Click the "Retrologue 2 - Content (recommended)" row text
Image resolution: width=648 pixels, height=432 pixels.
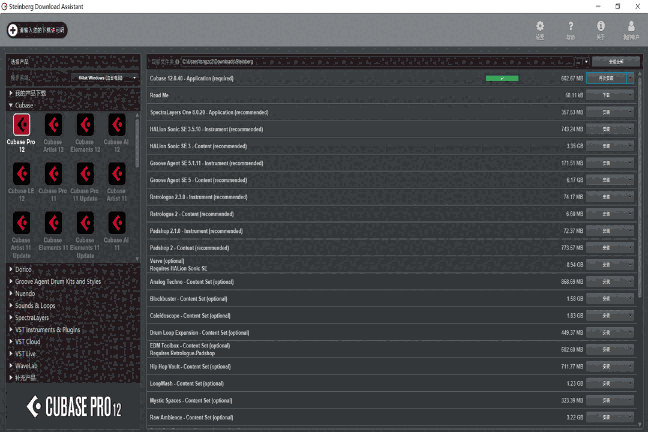[192, 214]
